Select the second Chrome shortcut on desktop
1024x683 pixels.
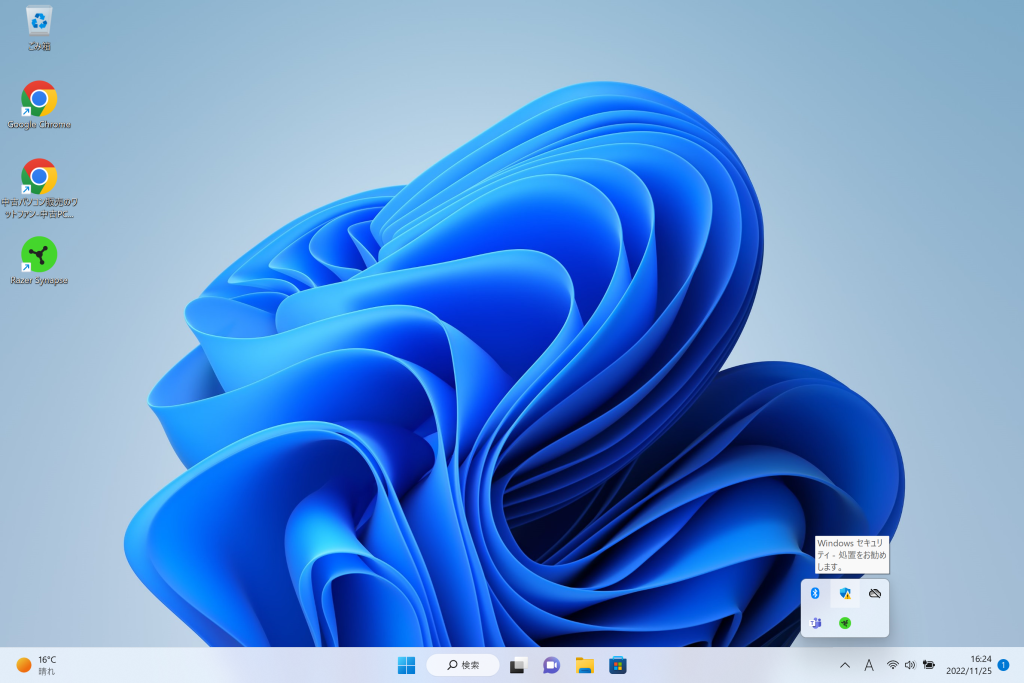pos(39,178)
